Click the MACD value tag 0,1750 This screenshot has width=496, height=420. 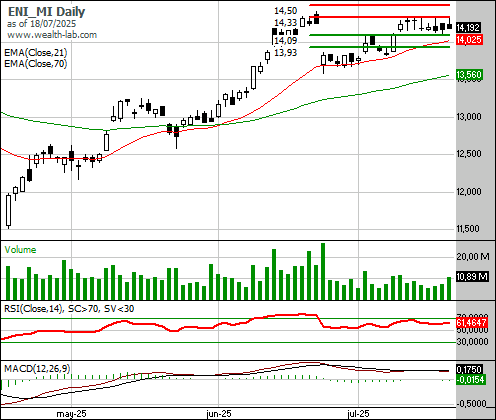[469, 369]
